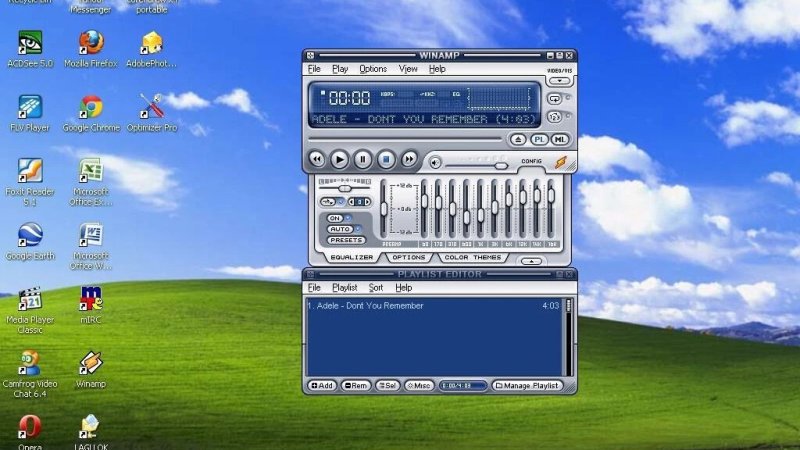Viewport: 800px width, 450px height.
Task: Toggle the PL playlist editor button
Action: pyautogui.click(x=539, y=140)
